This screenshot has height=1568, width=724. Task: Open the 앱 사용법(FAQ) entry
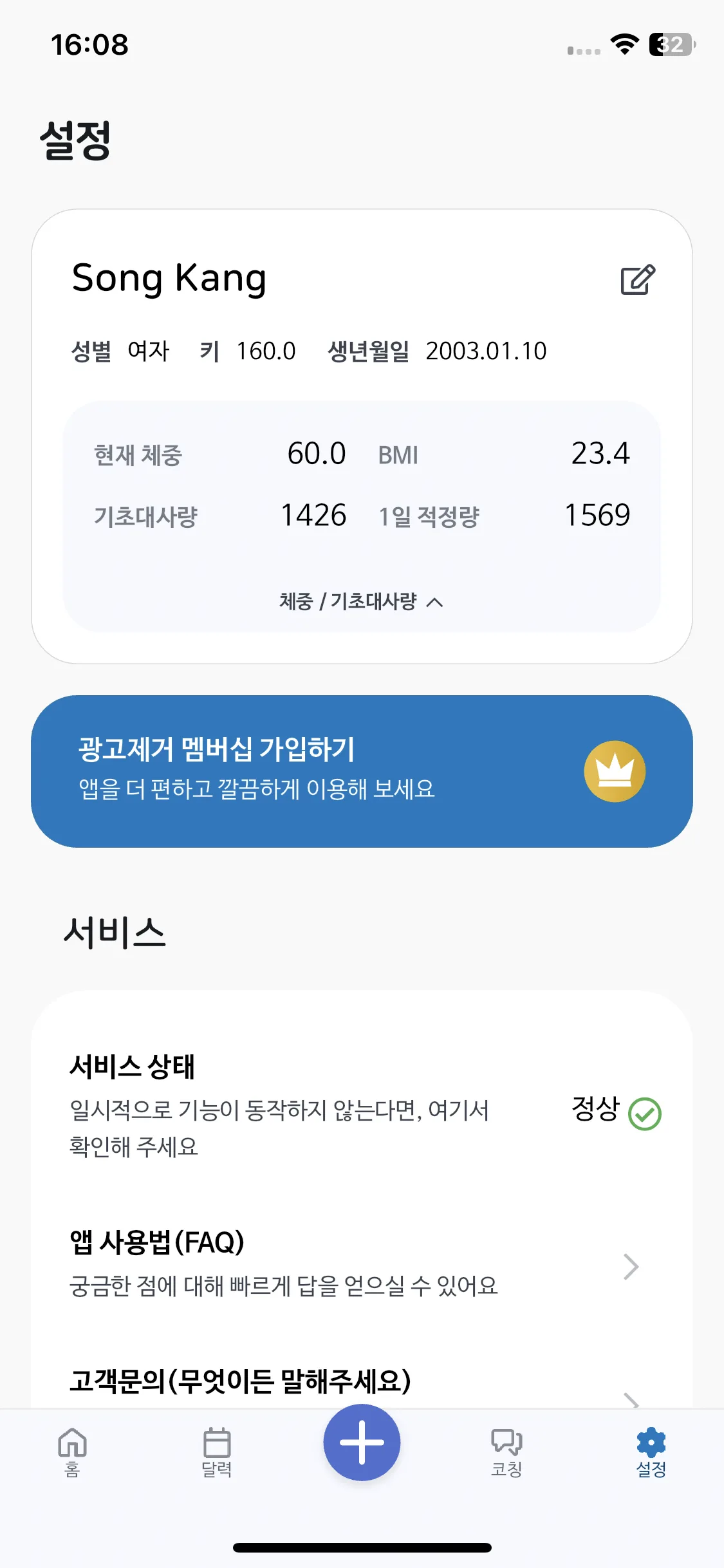(362, 1263)
